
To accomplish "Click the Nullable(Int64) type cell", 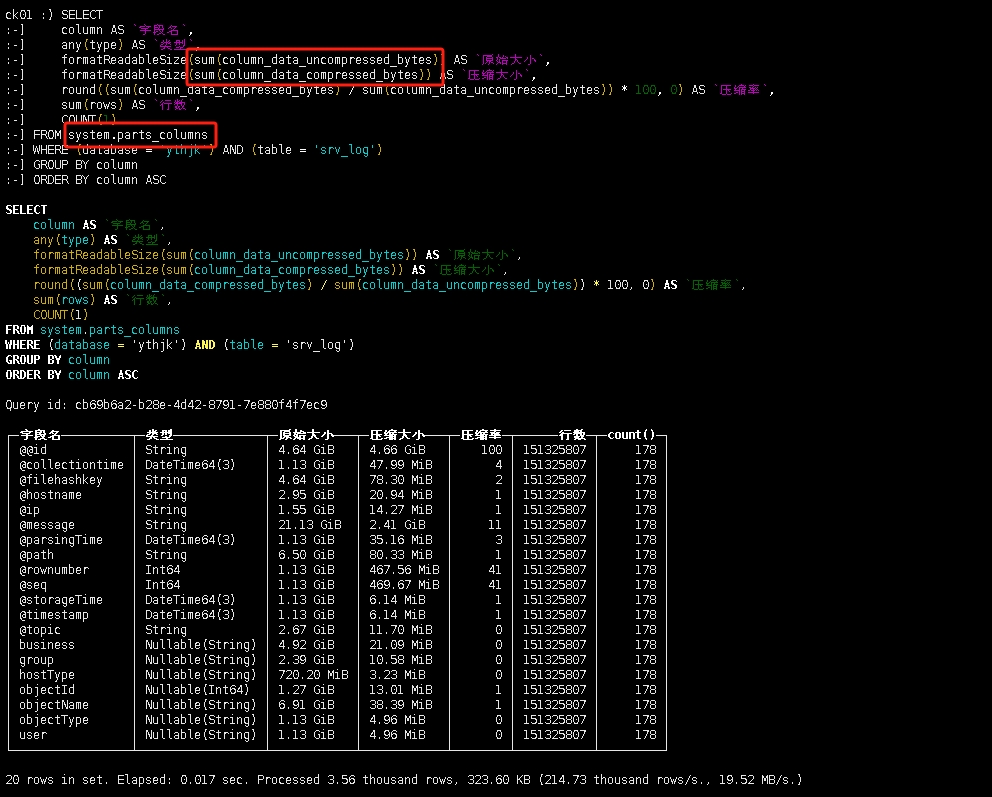I will tap(197, 690).
